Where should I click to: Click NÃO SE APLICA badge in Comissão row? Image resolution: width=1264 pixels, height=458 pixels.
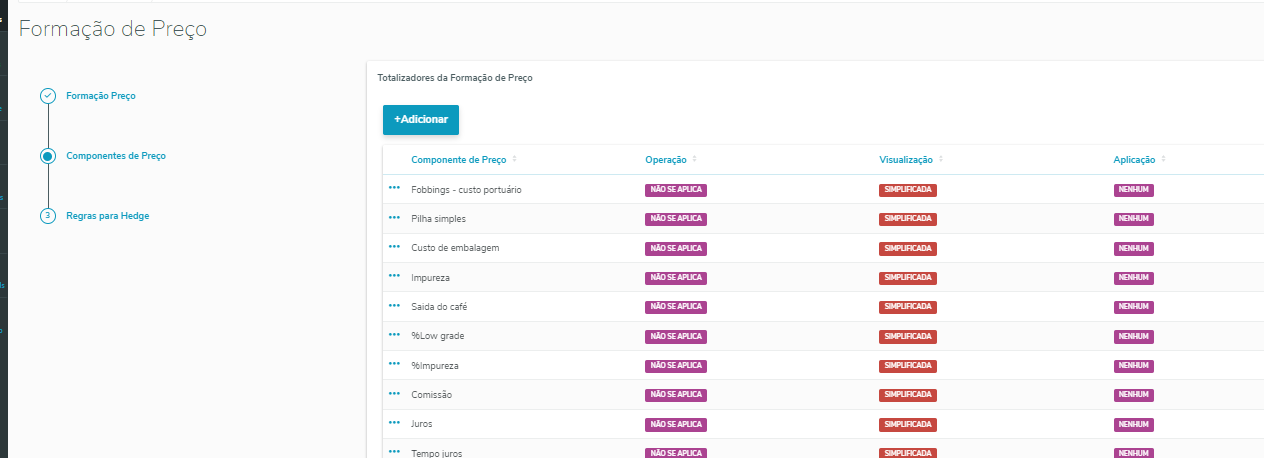pyautogui.click(x=676, y=395)
